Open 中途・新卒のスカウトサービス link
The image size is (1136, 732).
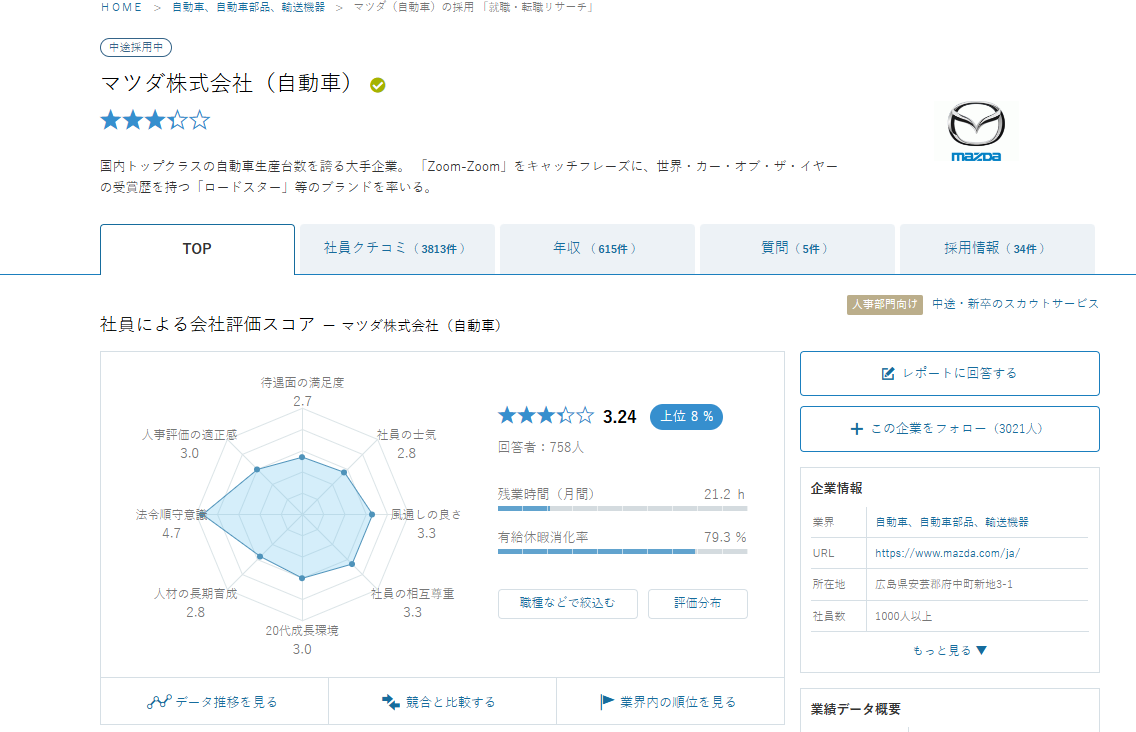(x=1015, y=304)
